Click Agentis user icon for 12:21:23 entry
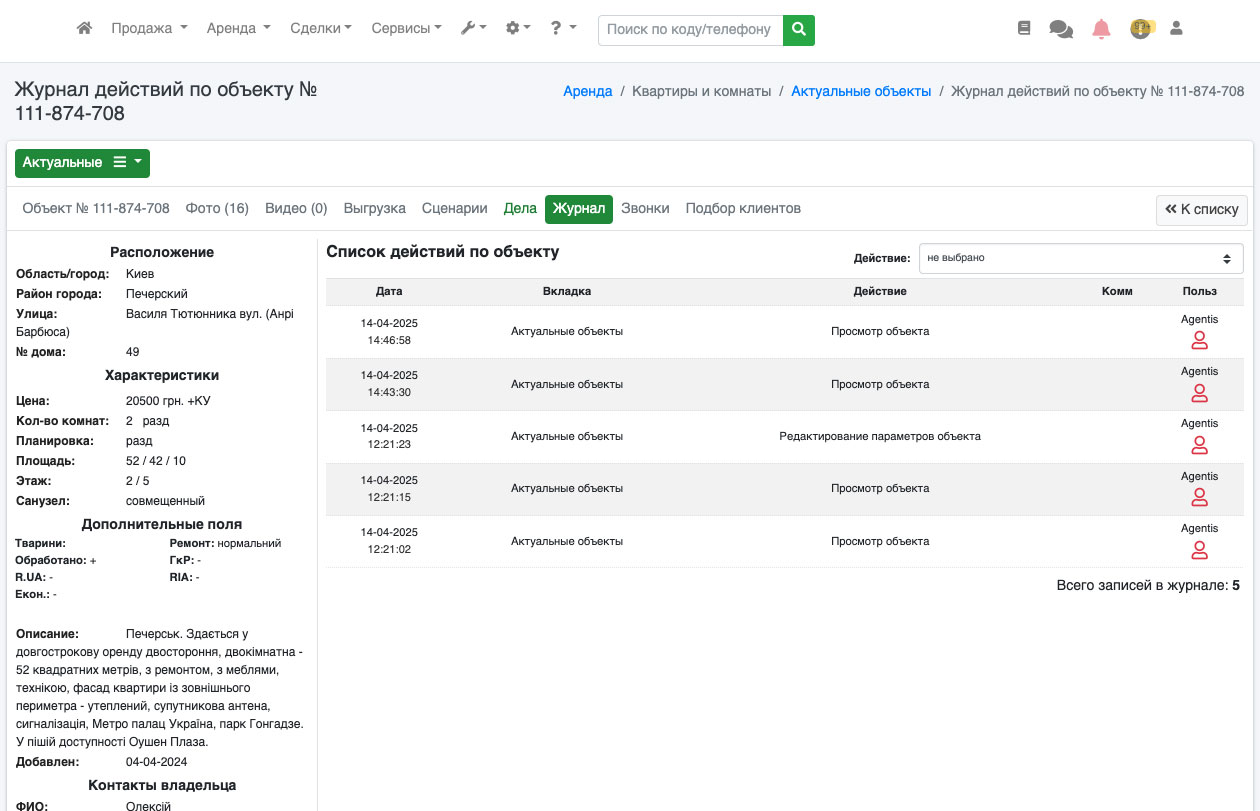 click(x=1199, y=445)
